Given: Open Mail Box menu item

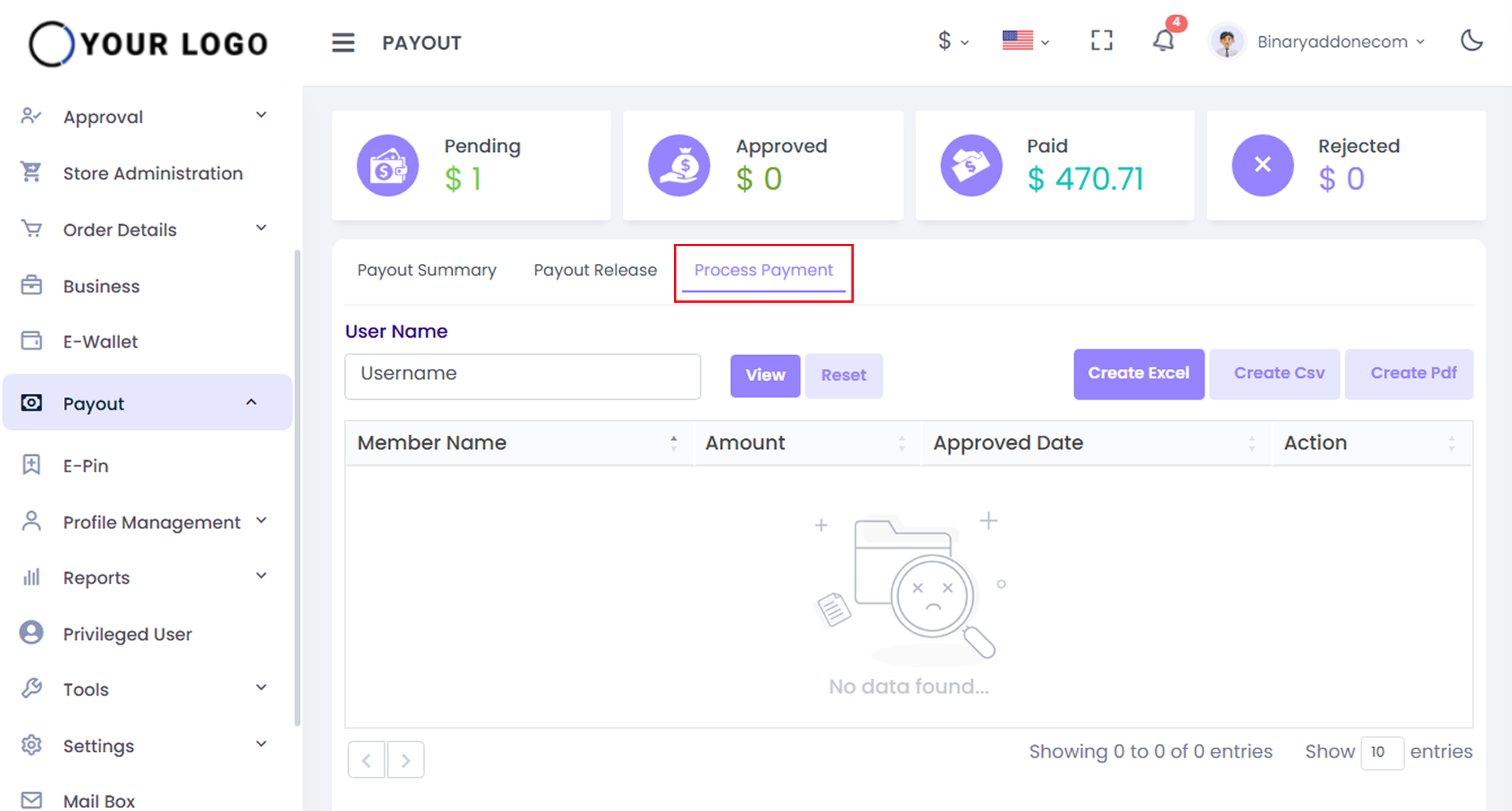Looking at the screenshot, I should [99, 801].
